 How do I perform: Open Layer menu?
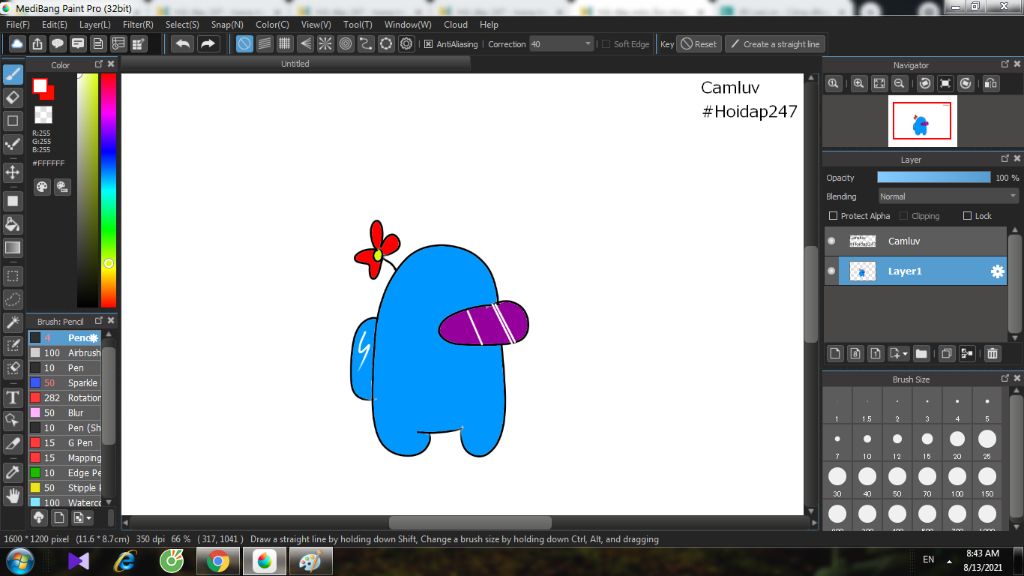click(95, 24)
